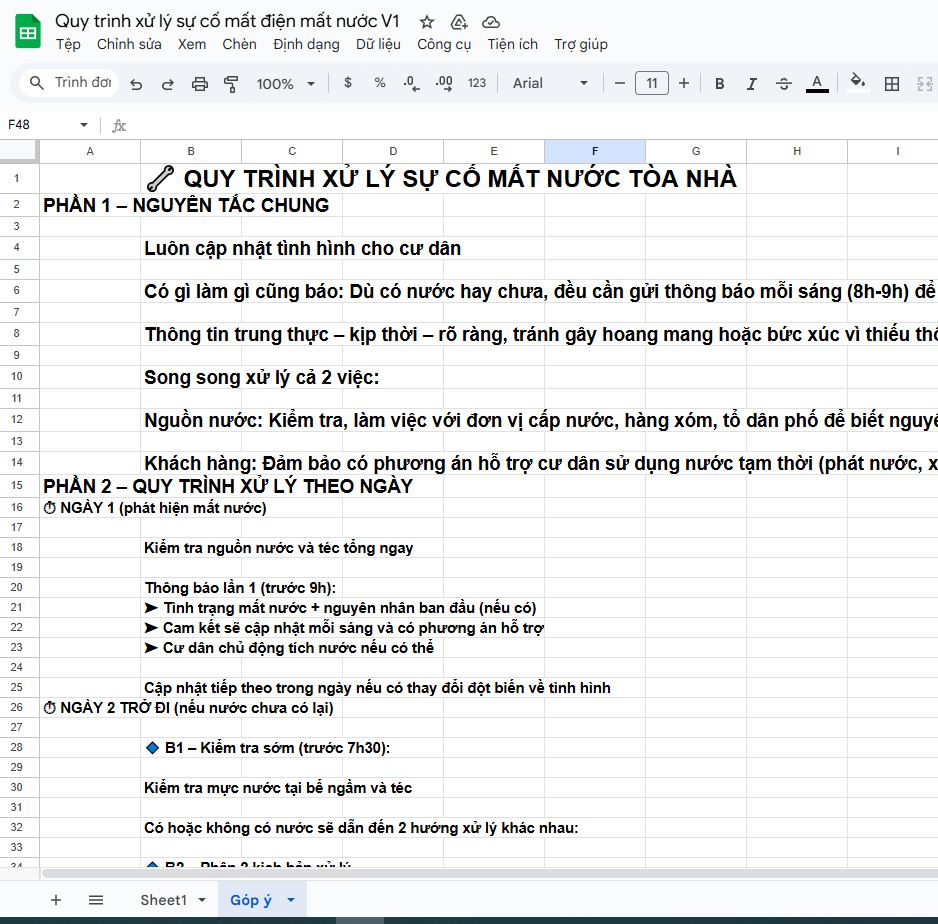938x924 pixels.
Task: Print the spreadsheet via printer icon
Action: coord(200,84)
